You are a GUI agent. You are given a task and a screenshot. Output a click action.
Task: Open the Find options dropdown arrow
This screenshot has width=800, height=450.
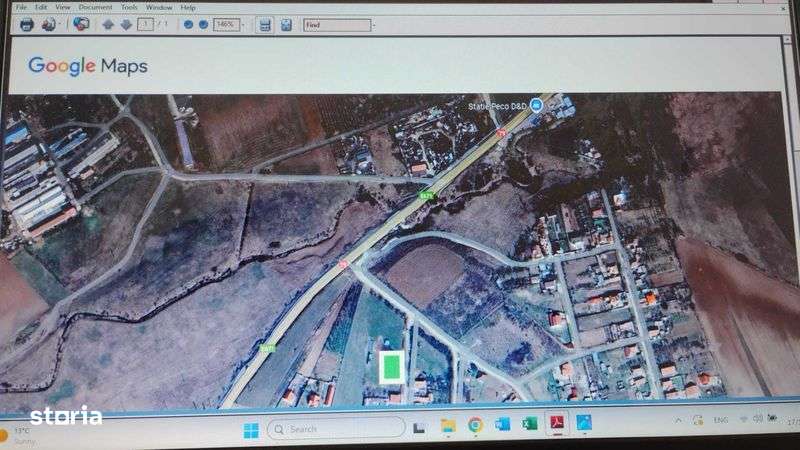tap(374, 25)
